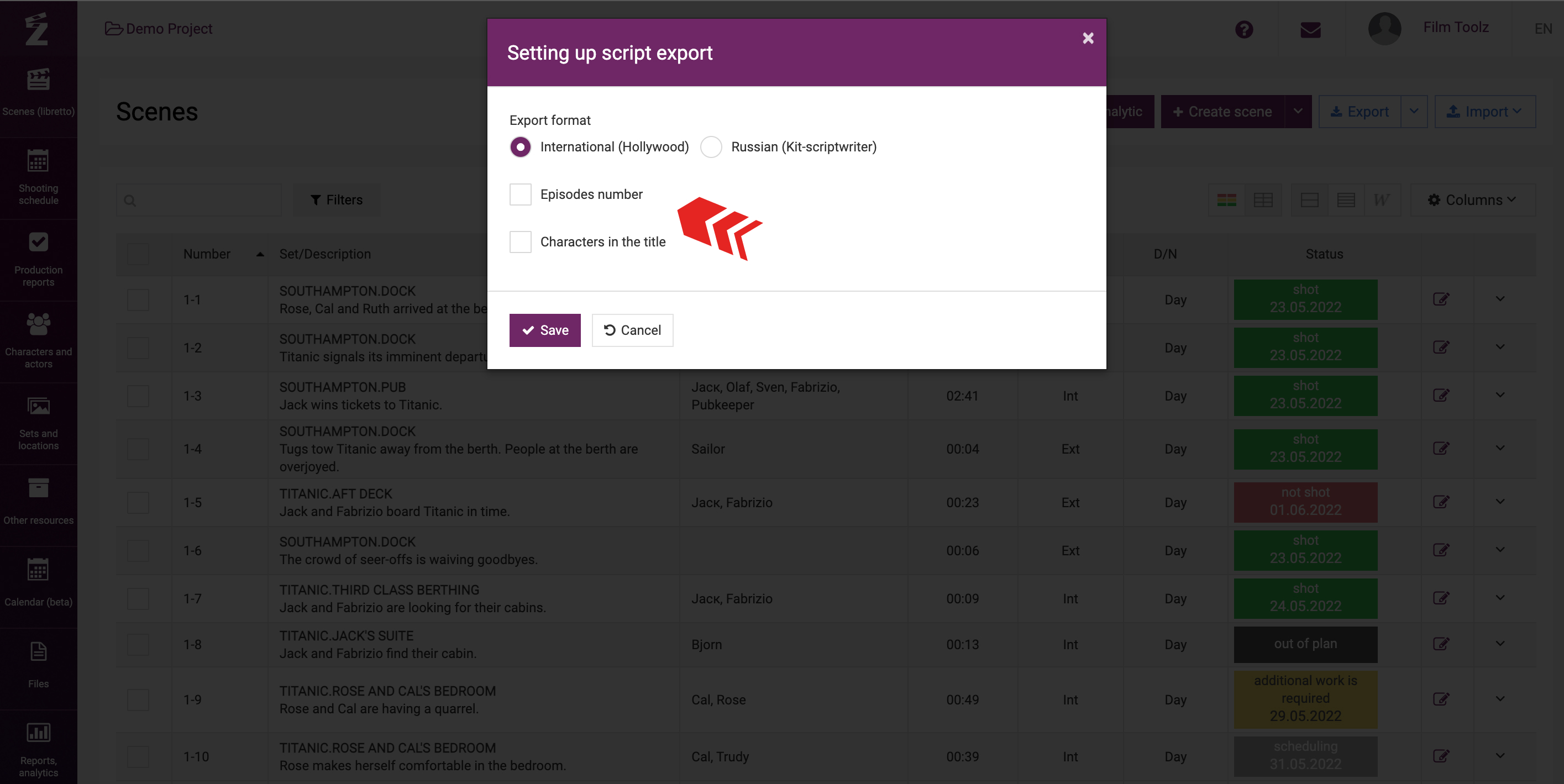The image size is (1564, 784).
Task: Click the out of plan status
Action: [x=1305, y=644]
